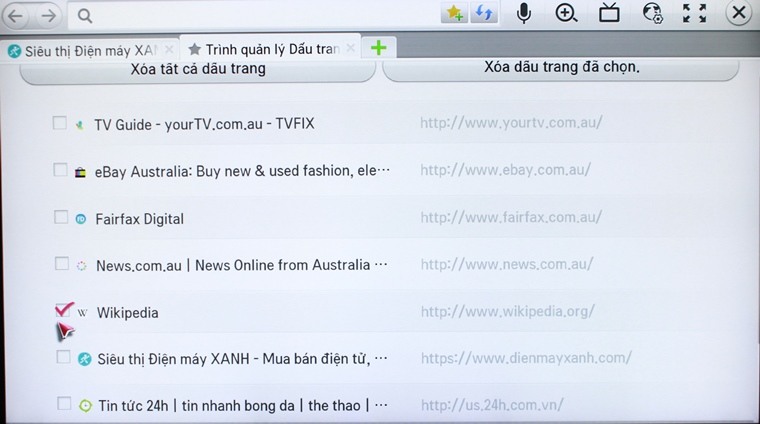The width and height of the screenshot is (760, 424).
Task: Check the eBay Australia bookmark checkbox
Action: coord(60,170)
